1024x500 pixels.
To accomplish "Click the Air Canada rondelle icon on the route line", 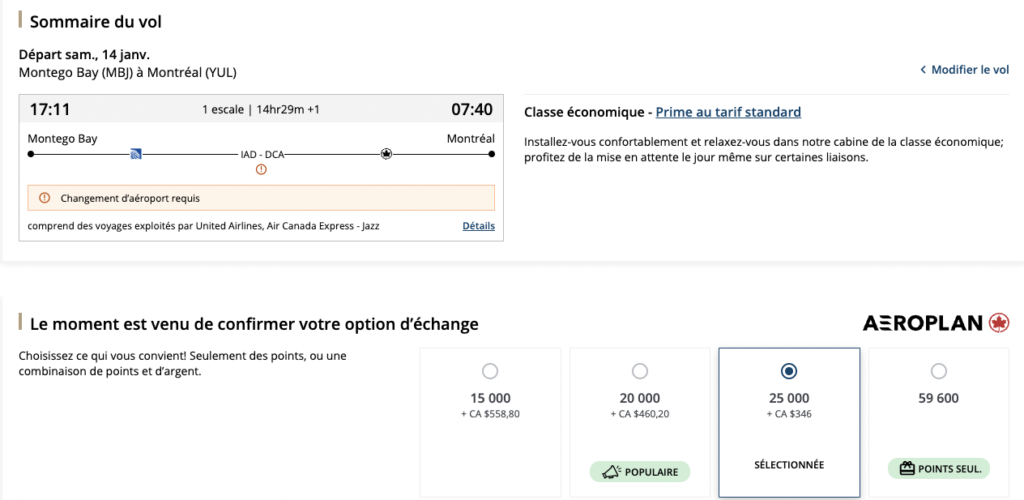I will click(x=385, y=154).
